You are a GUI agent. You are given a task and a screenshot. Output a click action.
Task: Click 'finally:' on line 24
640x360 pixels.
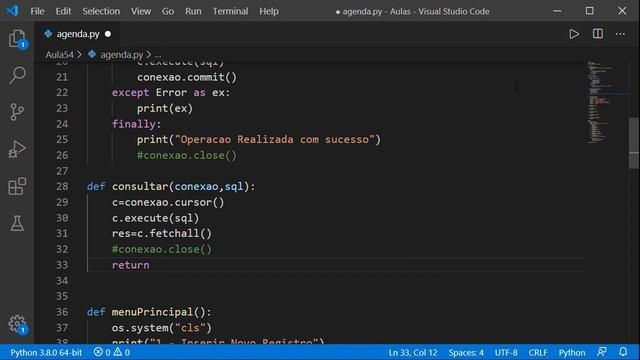136,124
